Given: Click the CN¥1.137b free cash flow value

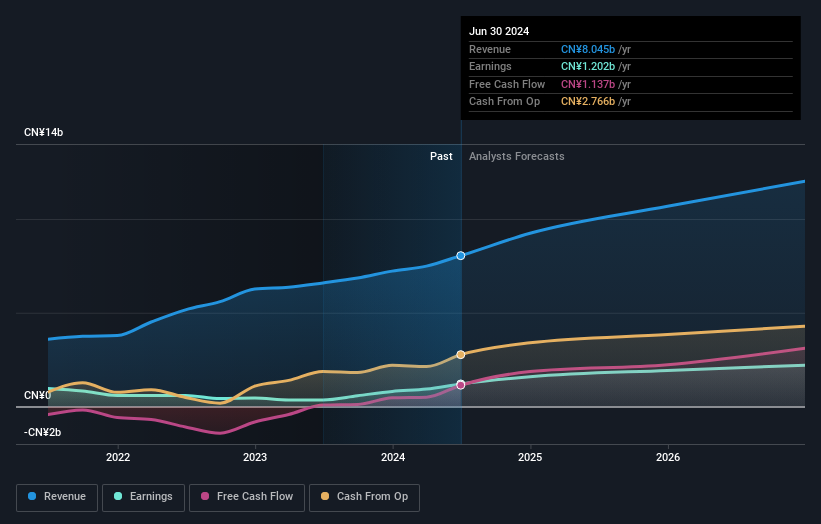Looking at the screenshot, I should (x=588, y=84).
